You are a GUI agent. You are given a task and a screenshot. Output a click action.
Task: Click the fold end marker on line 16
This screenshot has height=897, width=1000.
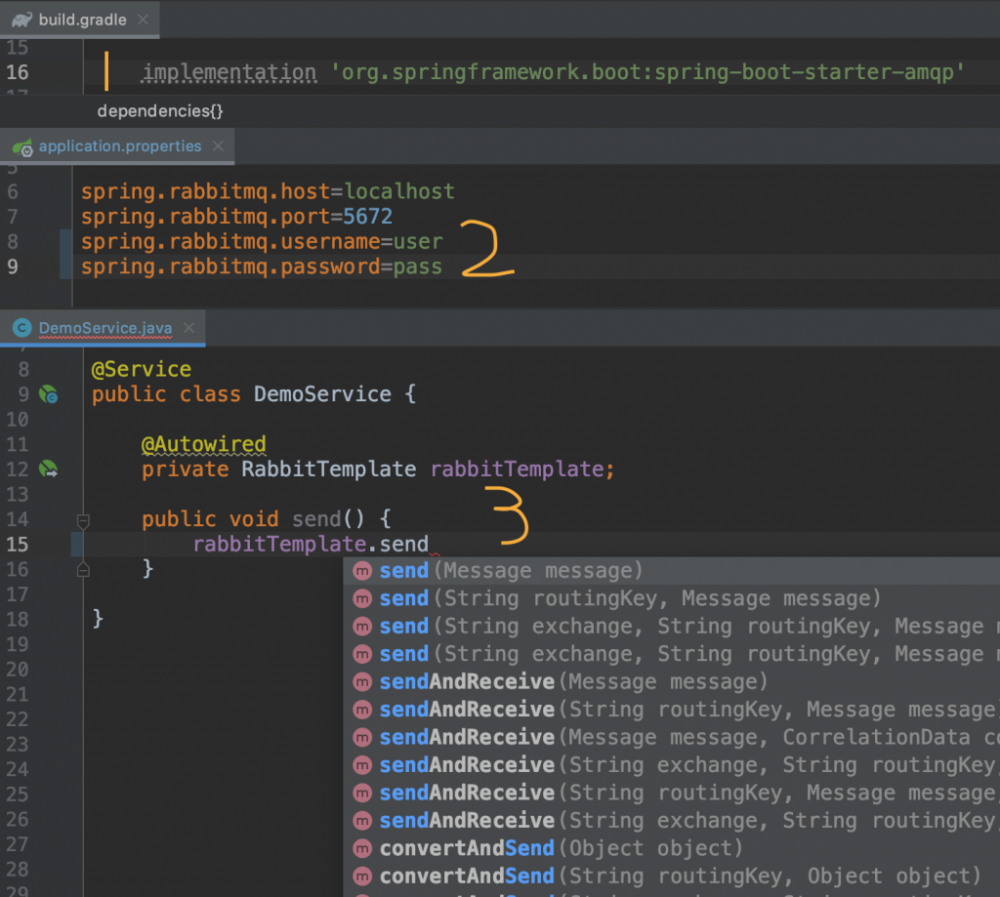click(x=83, y=569)
